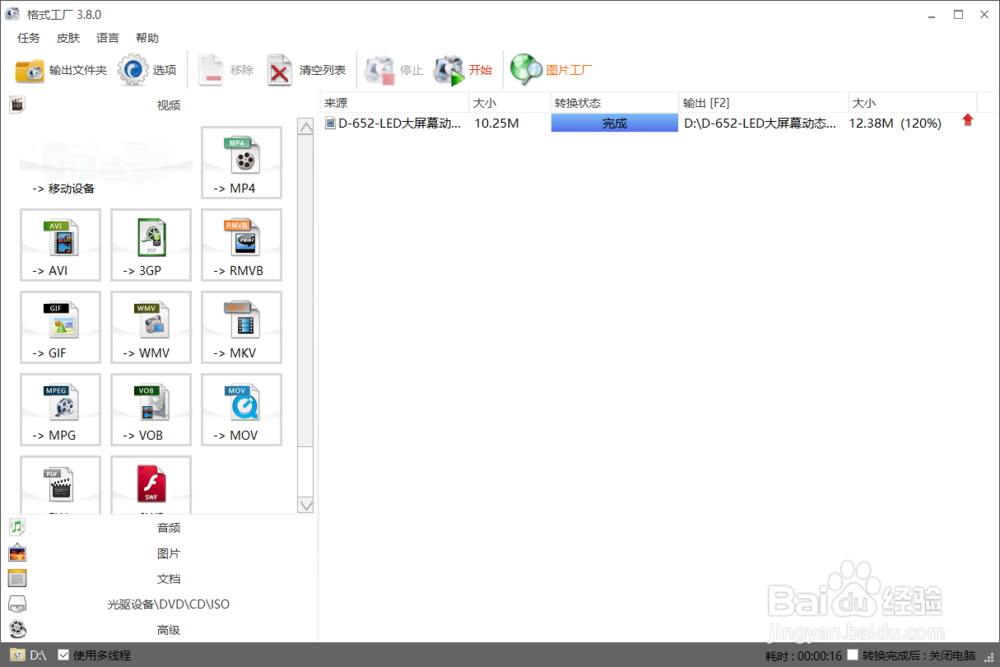1000x667 pixels.
Task: Sort by the 转换状态 status column header
Action: (614, 103)
